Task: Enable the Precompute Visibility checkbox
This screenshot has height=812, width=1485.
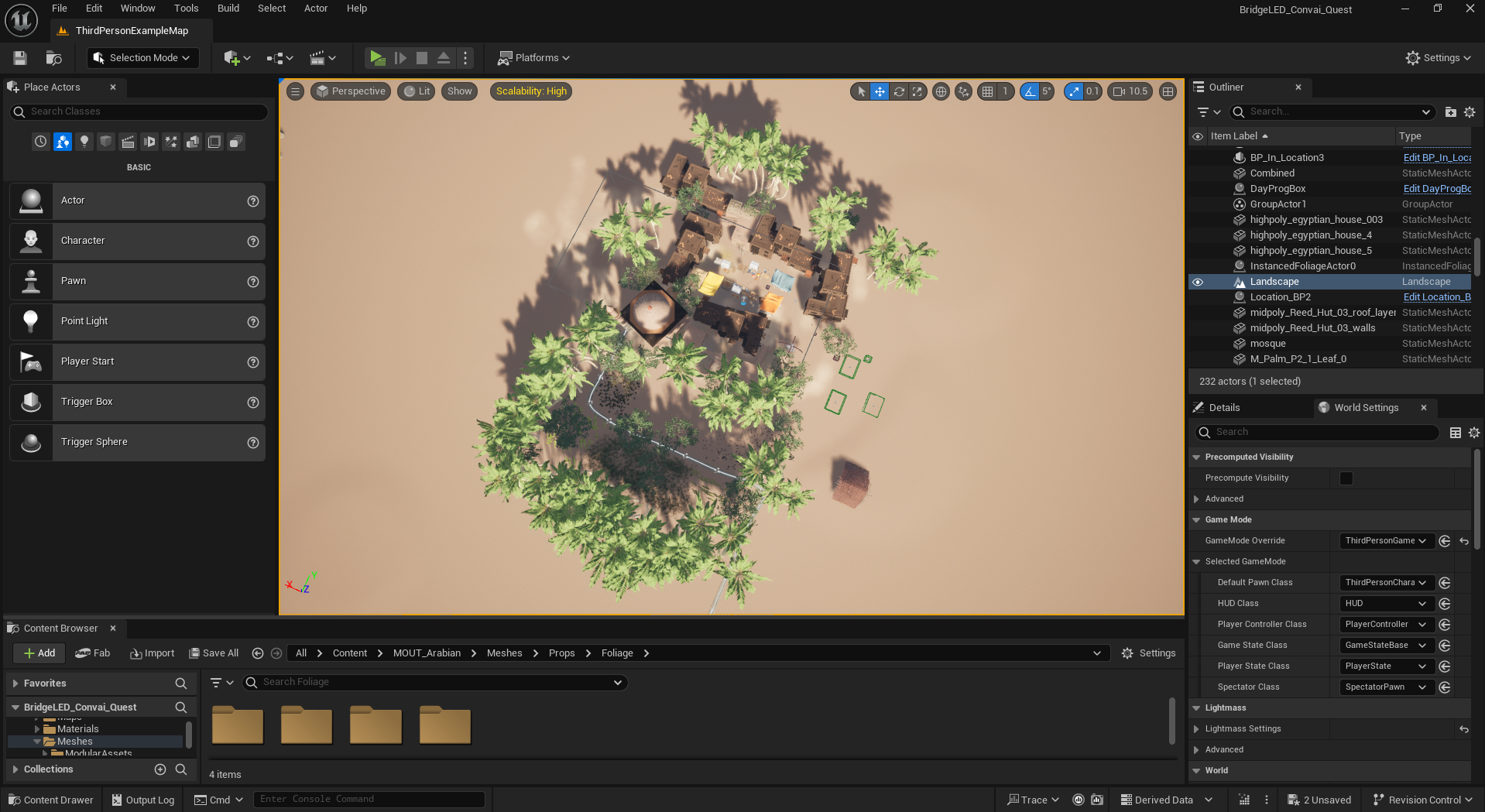Action: point(1346,478)
